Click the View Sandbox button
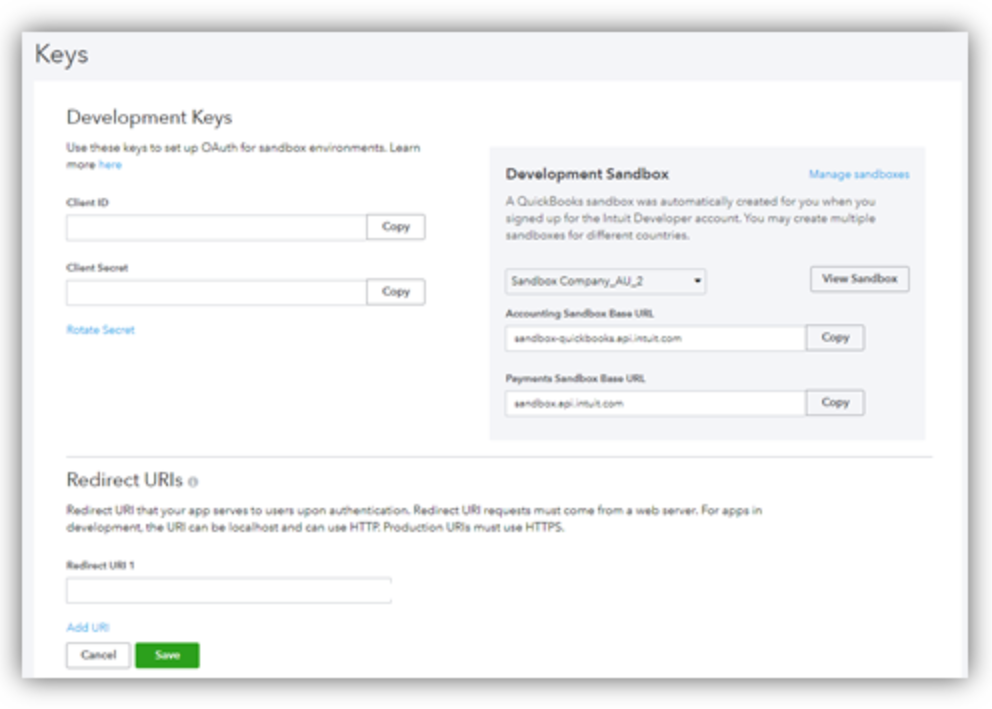 coord(859,278)
